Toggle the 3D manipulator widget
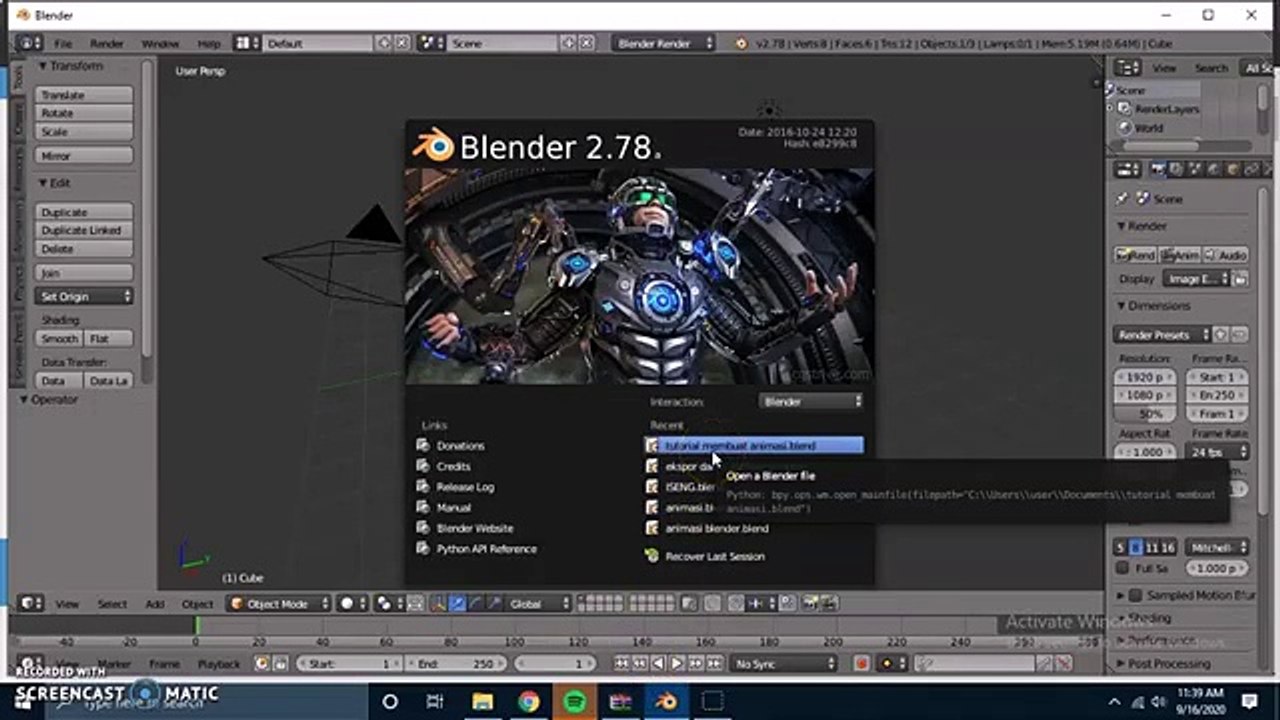This screenshot has height=720, width=1280. [x=440, y=603]
